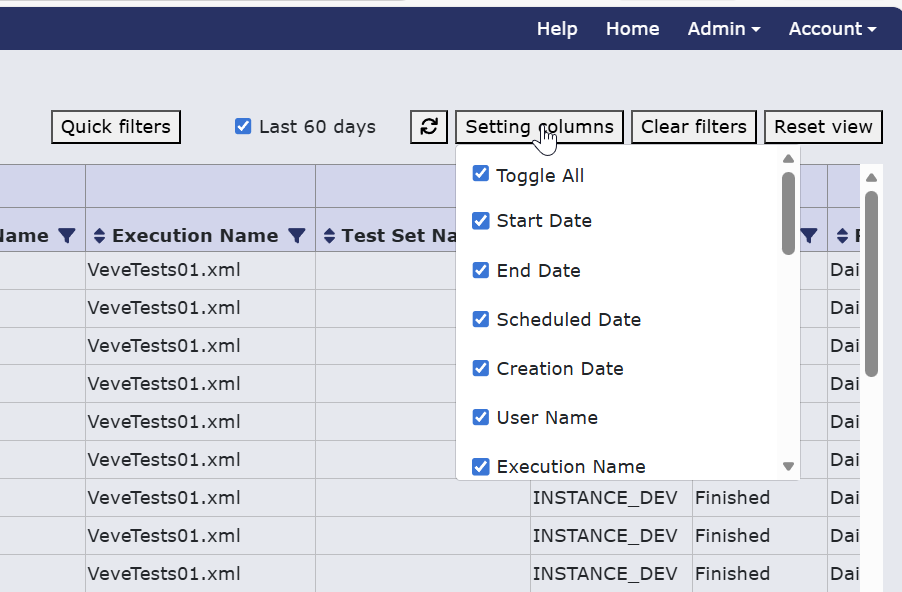This screenshot has width=902, height=592.
Task: Click down arrow of columns list scrollbar
Action: click(789, 466)
